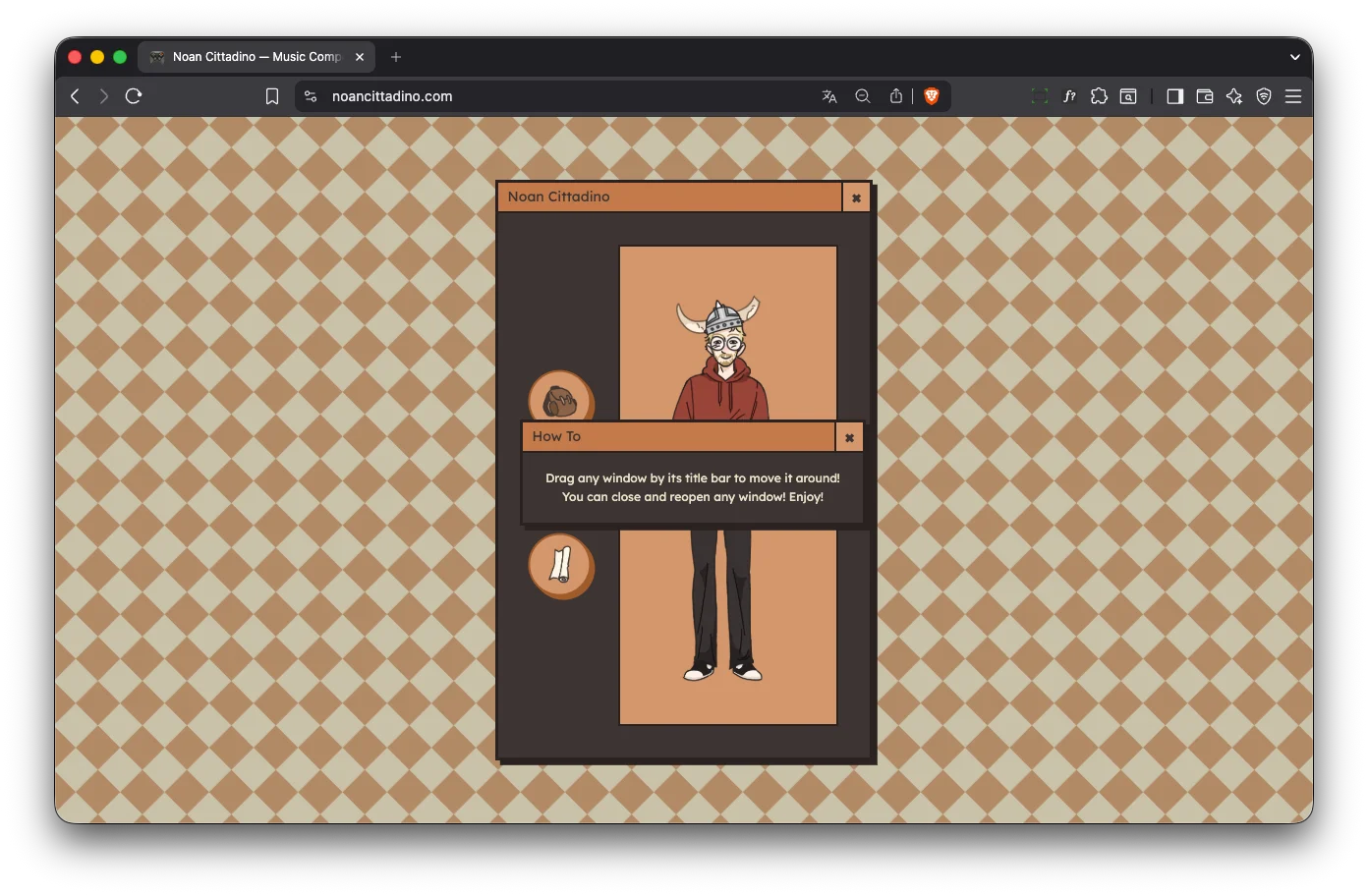The image size is (1368, 896).
Task: Click the green screenshot capture extension icon
Action: pyautogui.click(x=1040, y=96)
